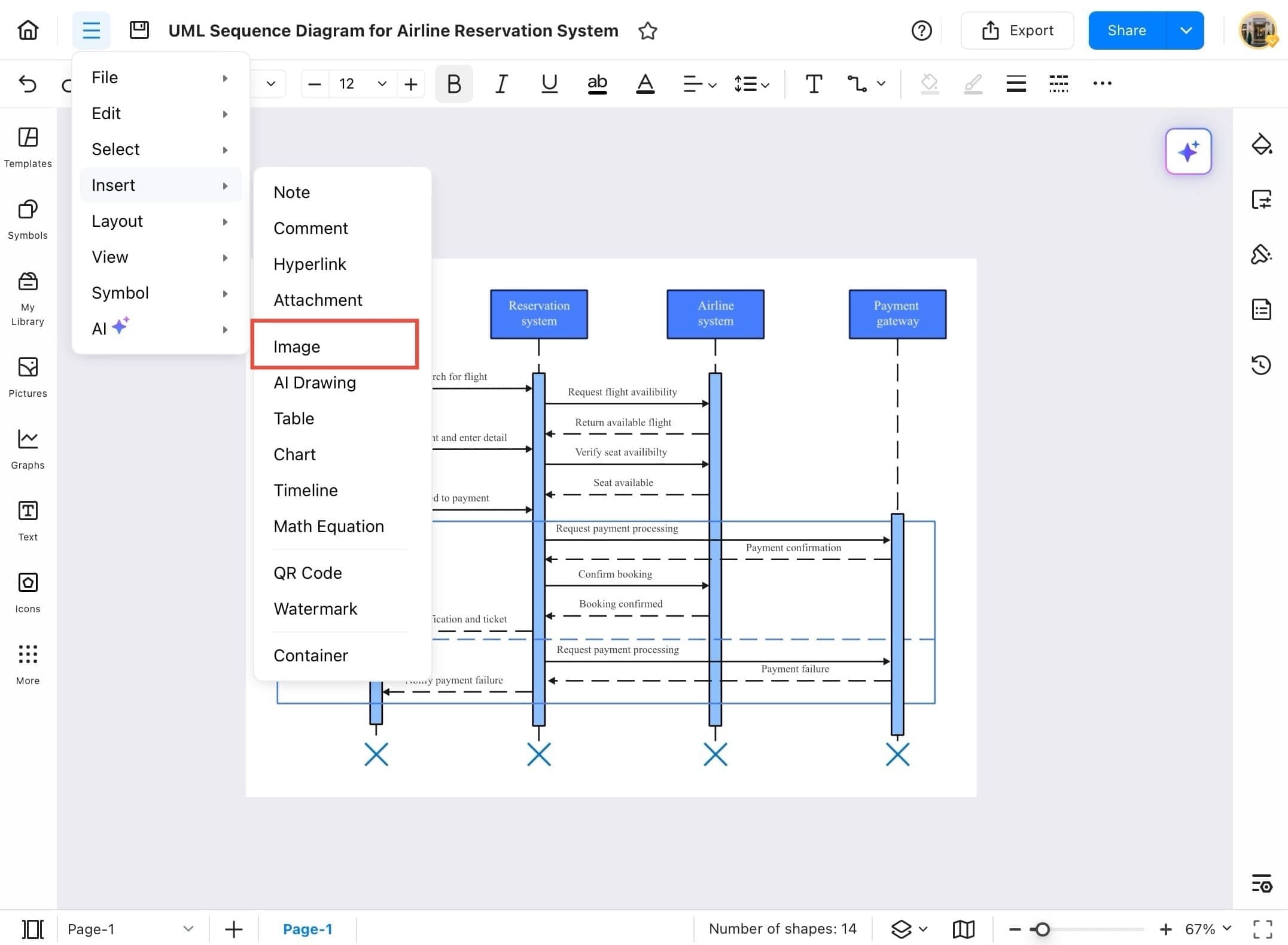This screenshot has width=1288, height=945.
Task: Click the AI assistant sparkle button
Action: (x=1187, y=151)
